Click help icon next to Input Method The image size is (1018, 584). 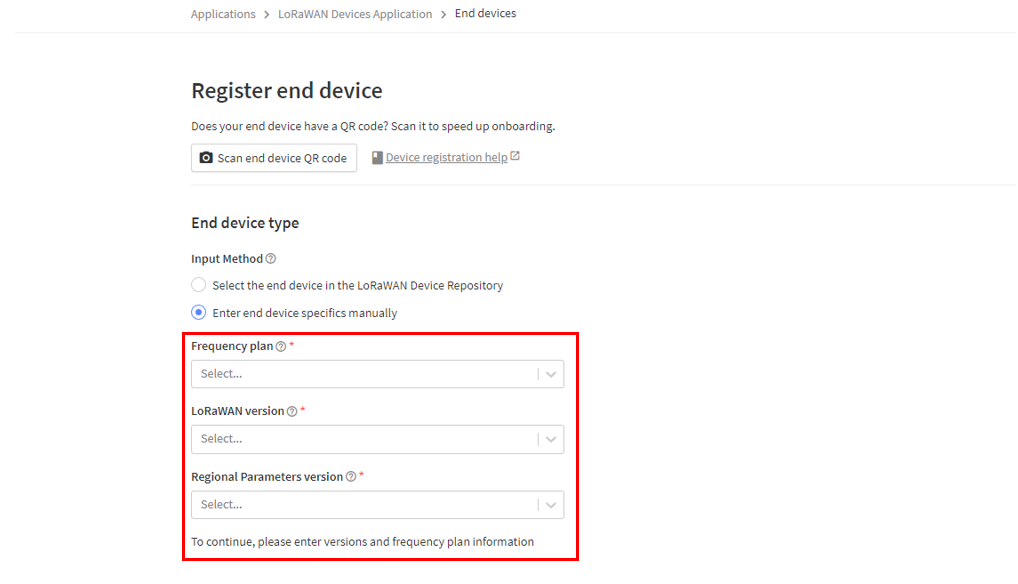tap(271, 259)
